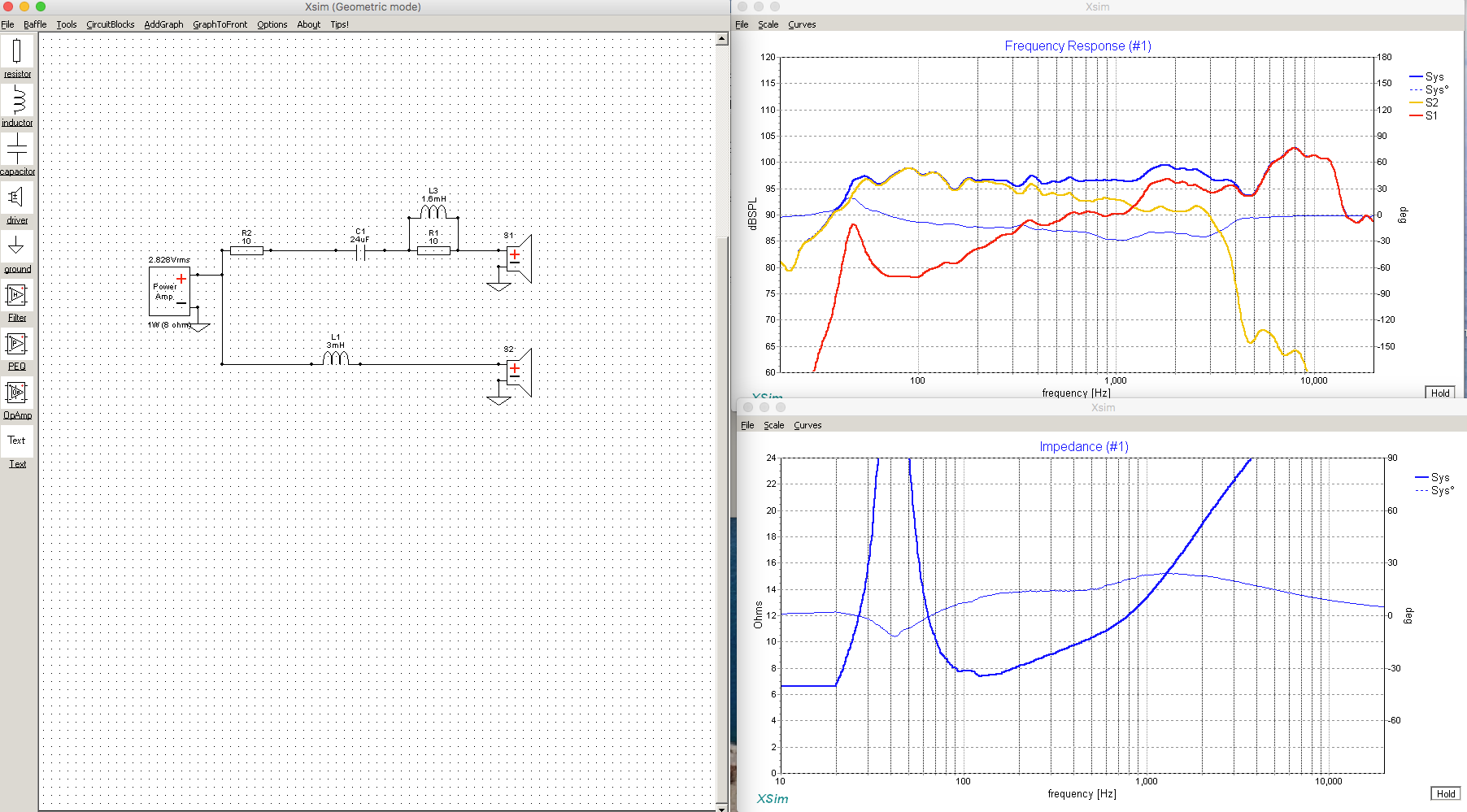Click the S2 legend entry in Frequency Response
The width and height of the screenshot is (1467, 812).
pos(1425,102)
